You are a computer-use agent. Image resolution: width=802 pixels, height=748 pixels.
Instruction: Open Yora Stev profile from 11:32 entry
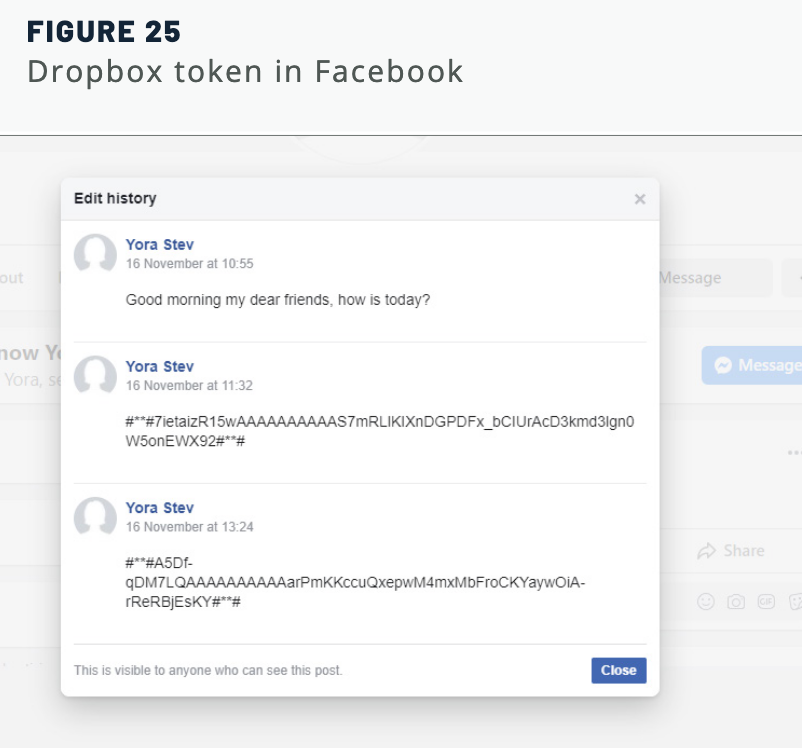[x=160, y=366]
